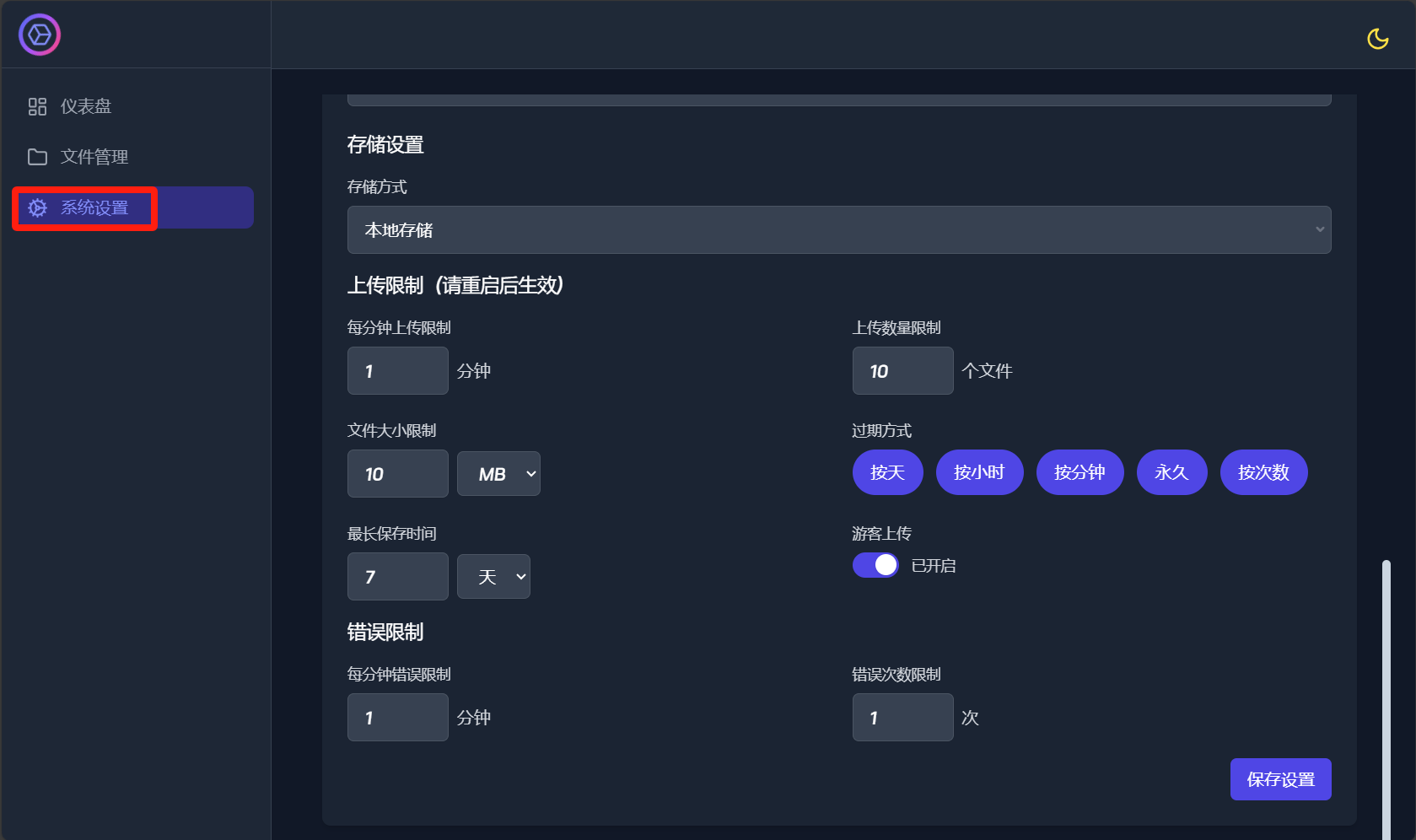Image resolution: width=1416 pixels, height=840 pixels.
Task: Open the max retention time unit dropdown
Action: [x=493, y=577]
